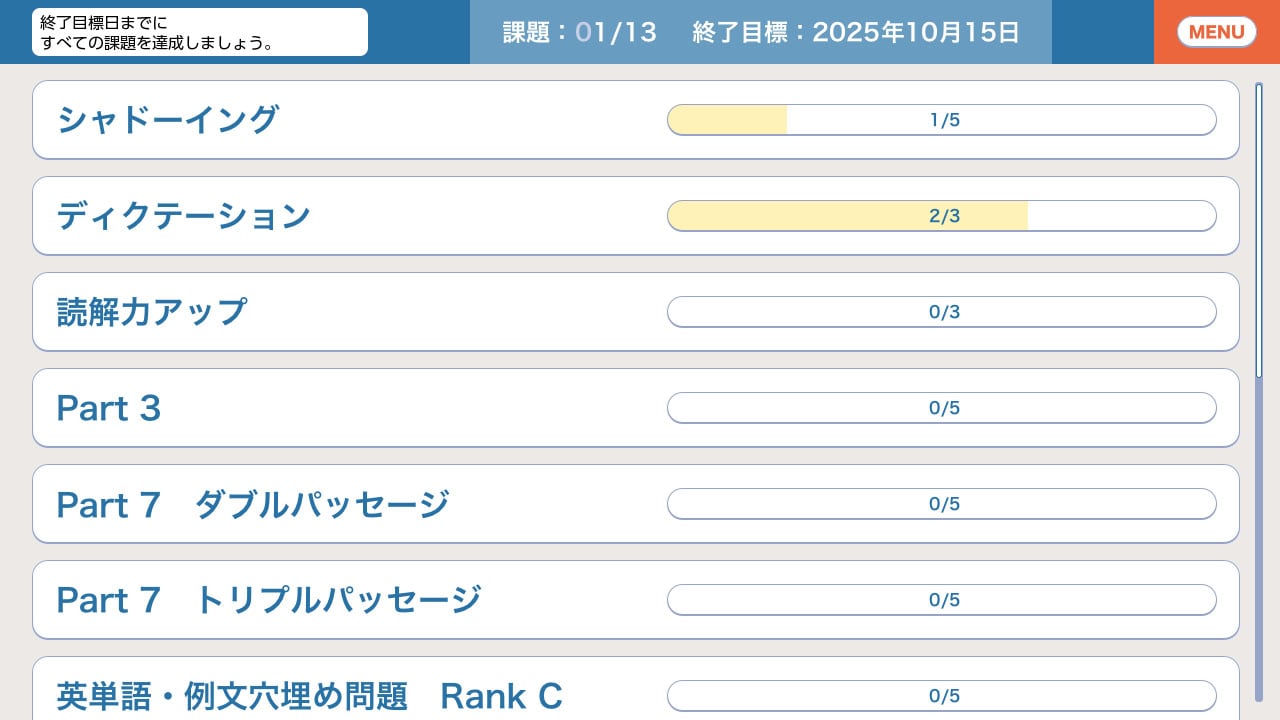Click the Part 3 0/5 progress bar

[x=941, y=407]
